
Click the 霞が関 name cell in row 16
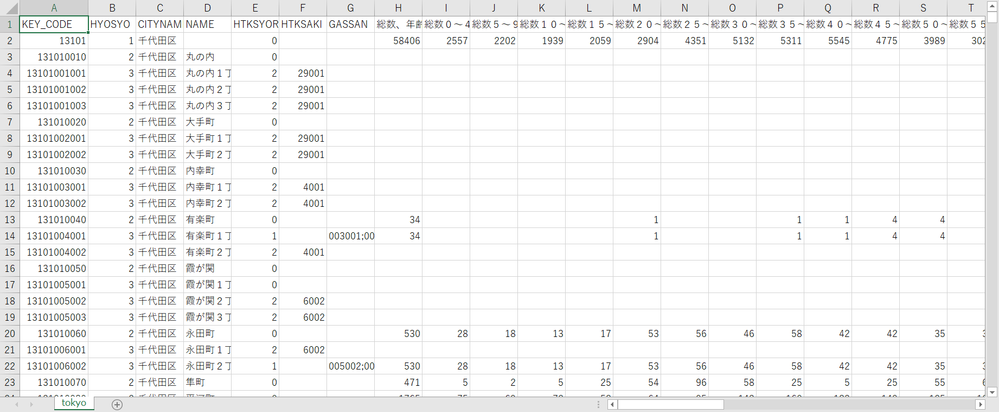[x=208, y=269]
